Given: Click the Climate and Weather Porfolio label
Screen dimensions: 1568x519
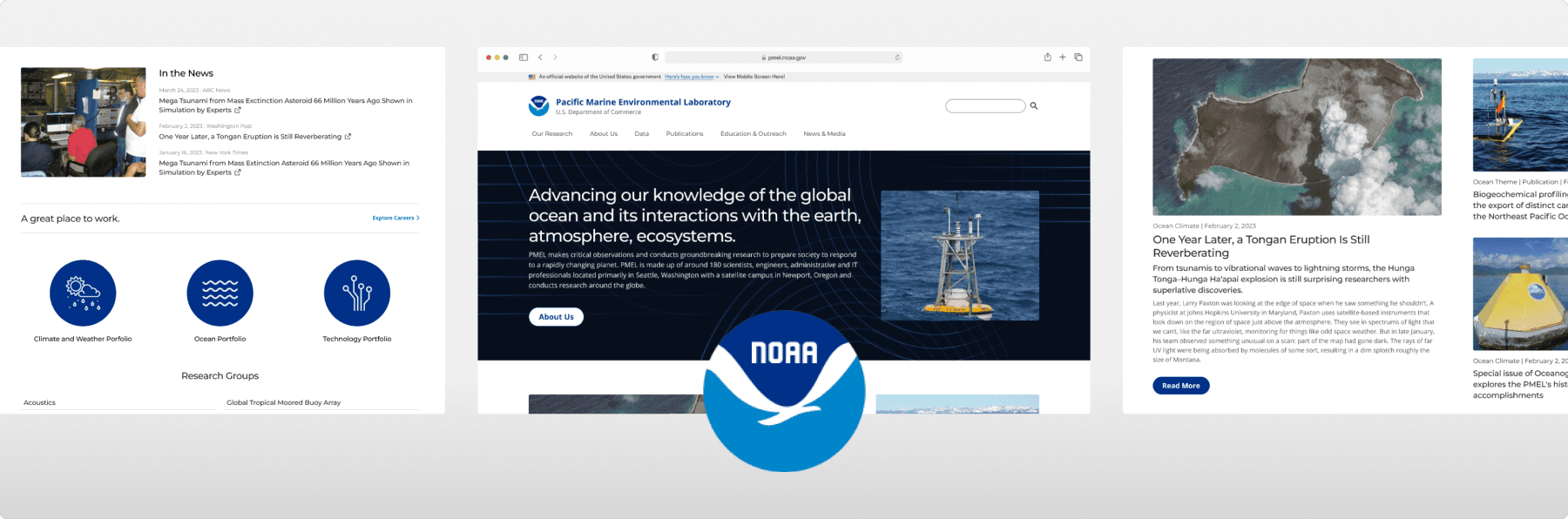Looking at the screenshot, I should click(x=83, y=339).
